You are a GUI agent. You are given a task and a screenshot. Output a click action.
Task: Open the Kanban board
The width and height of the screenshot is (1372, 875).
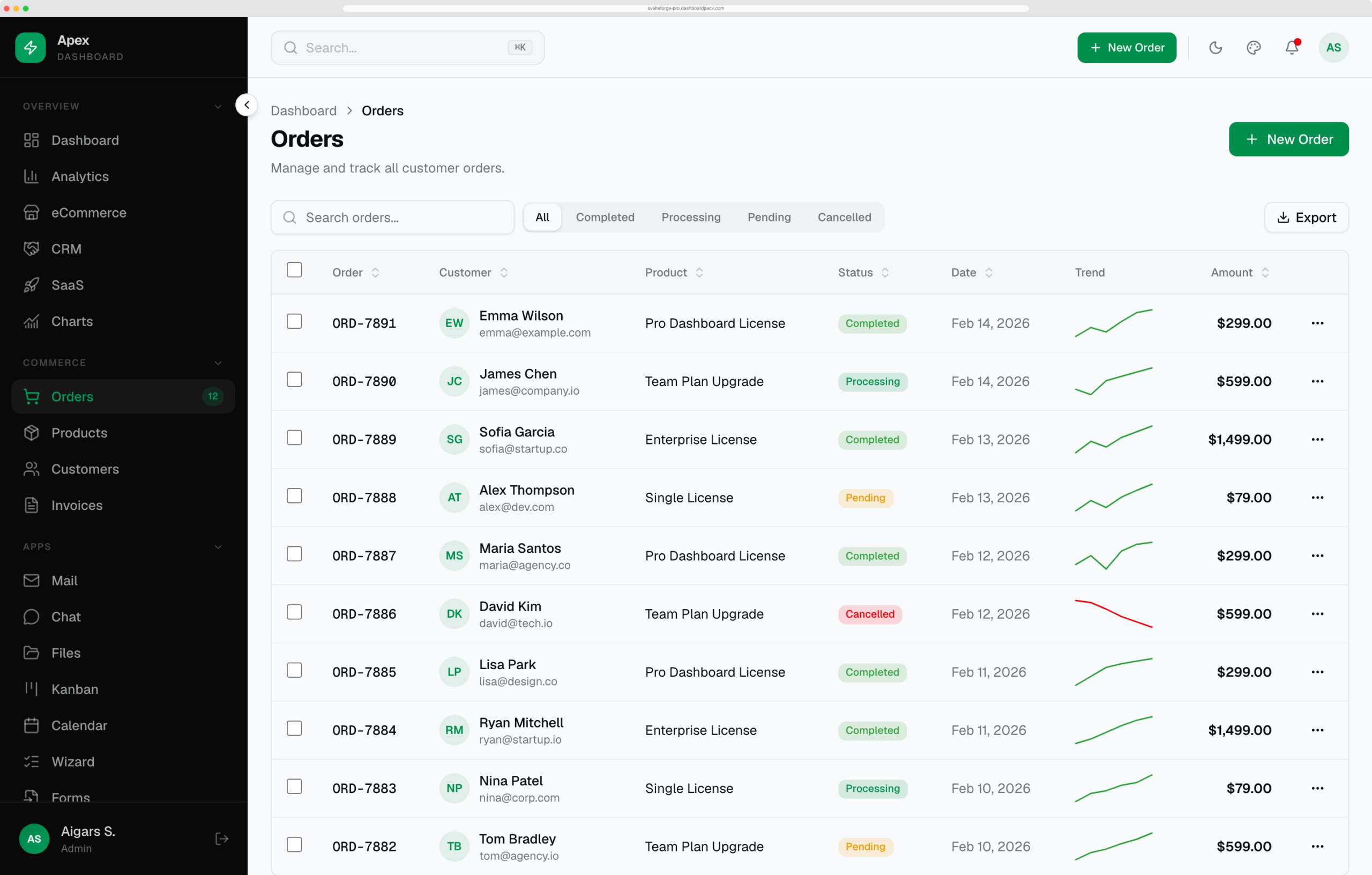[123, 689]
